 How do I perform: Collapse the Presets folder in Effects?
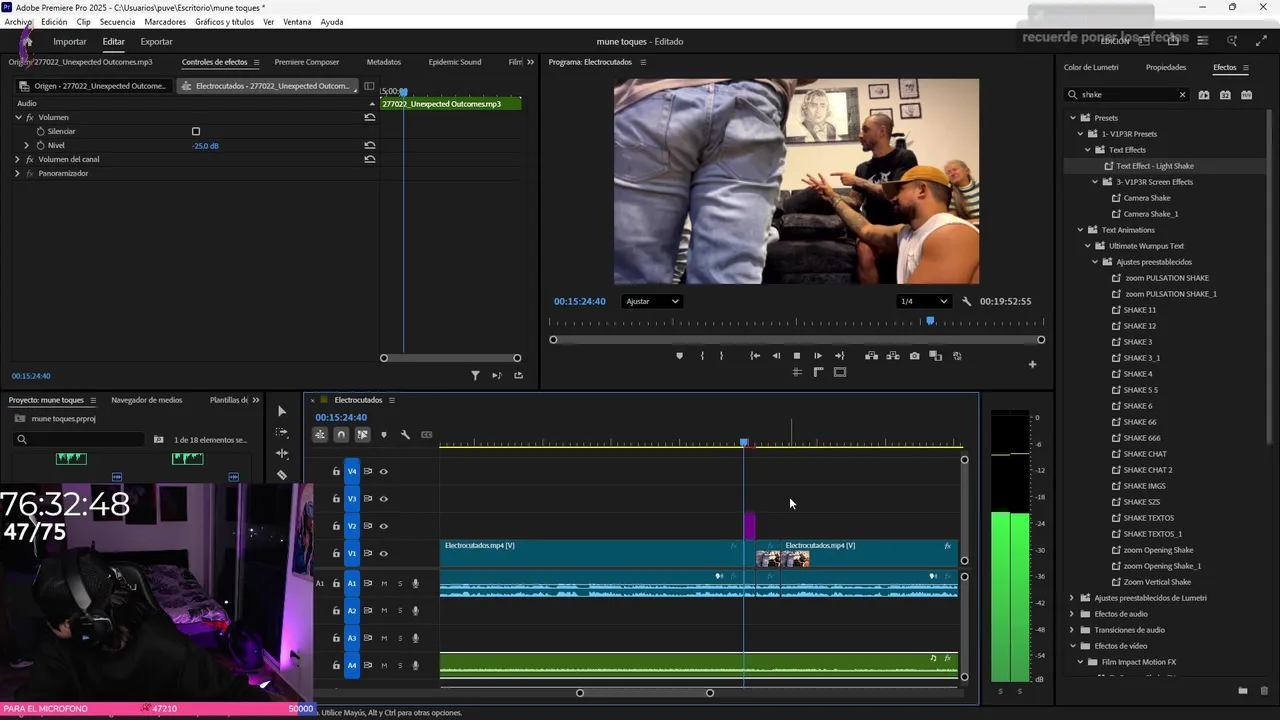click(1072, 118)
